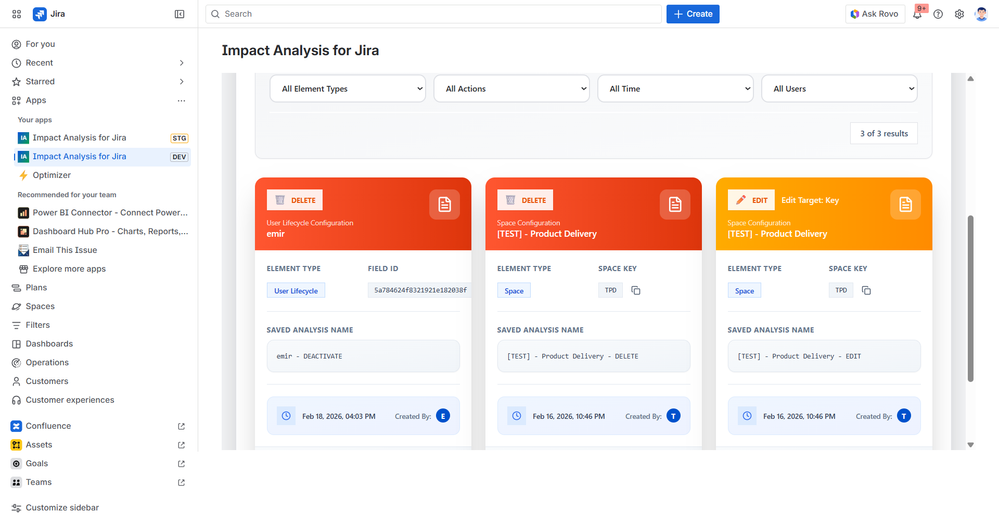Open Assets external link icon
This screenshot has height=524, width=999.
coord(182,445)
